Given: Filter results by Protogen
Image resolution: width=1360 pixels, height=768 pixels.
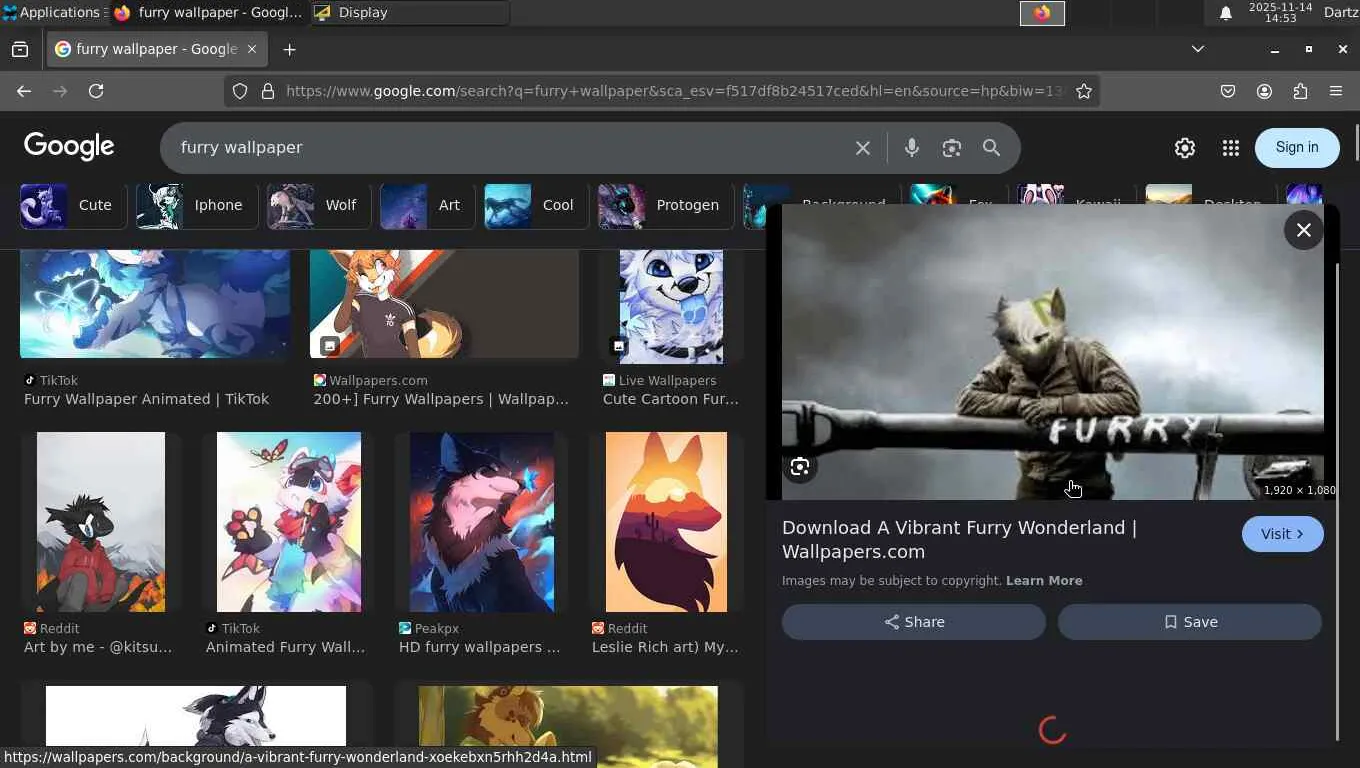Looking at the screenshot, I should 665,205.
